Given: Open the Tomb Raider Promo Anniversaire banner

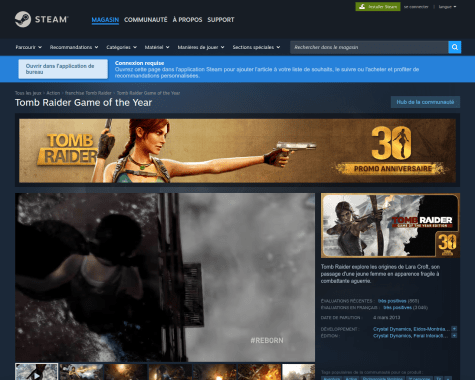Looking at the screenshot, I should (237, 151).
